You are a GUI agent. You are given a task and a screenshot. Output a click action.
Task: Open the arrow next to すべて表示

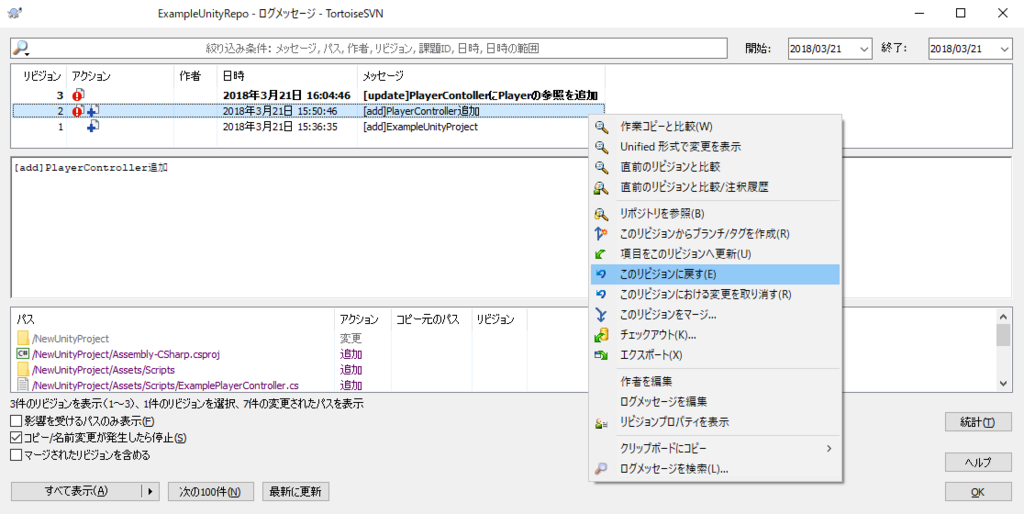pos(151,492)
